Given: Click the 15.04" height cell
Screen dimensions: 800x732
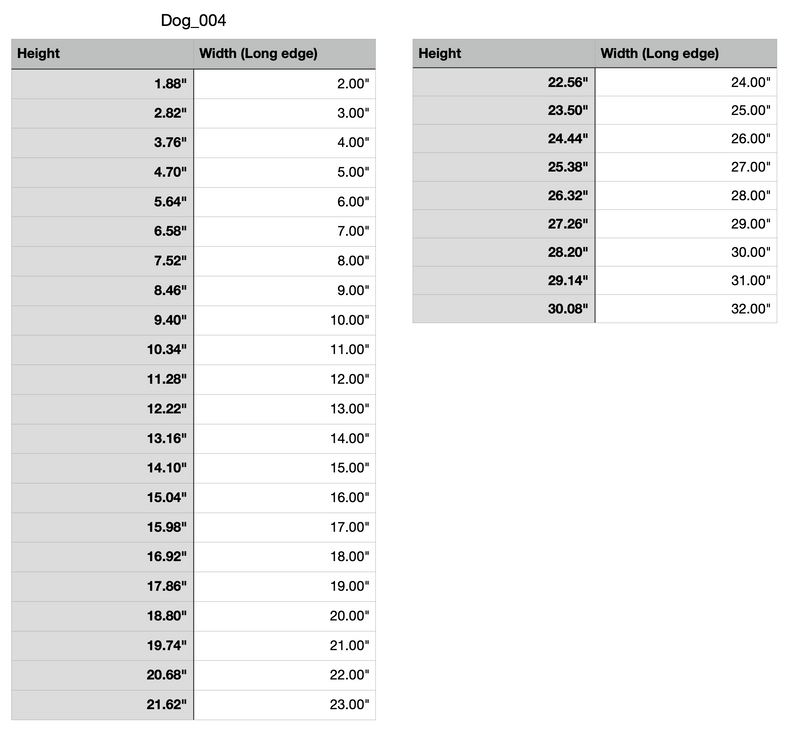Looking at the screenshot, I should [102, 498].
